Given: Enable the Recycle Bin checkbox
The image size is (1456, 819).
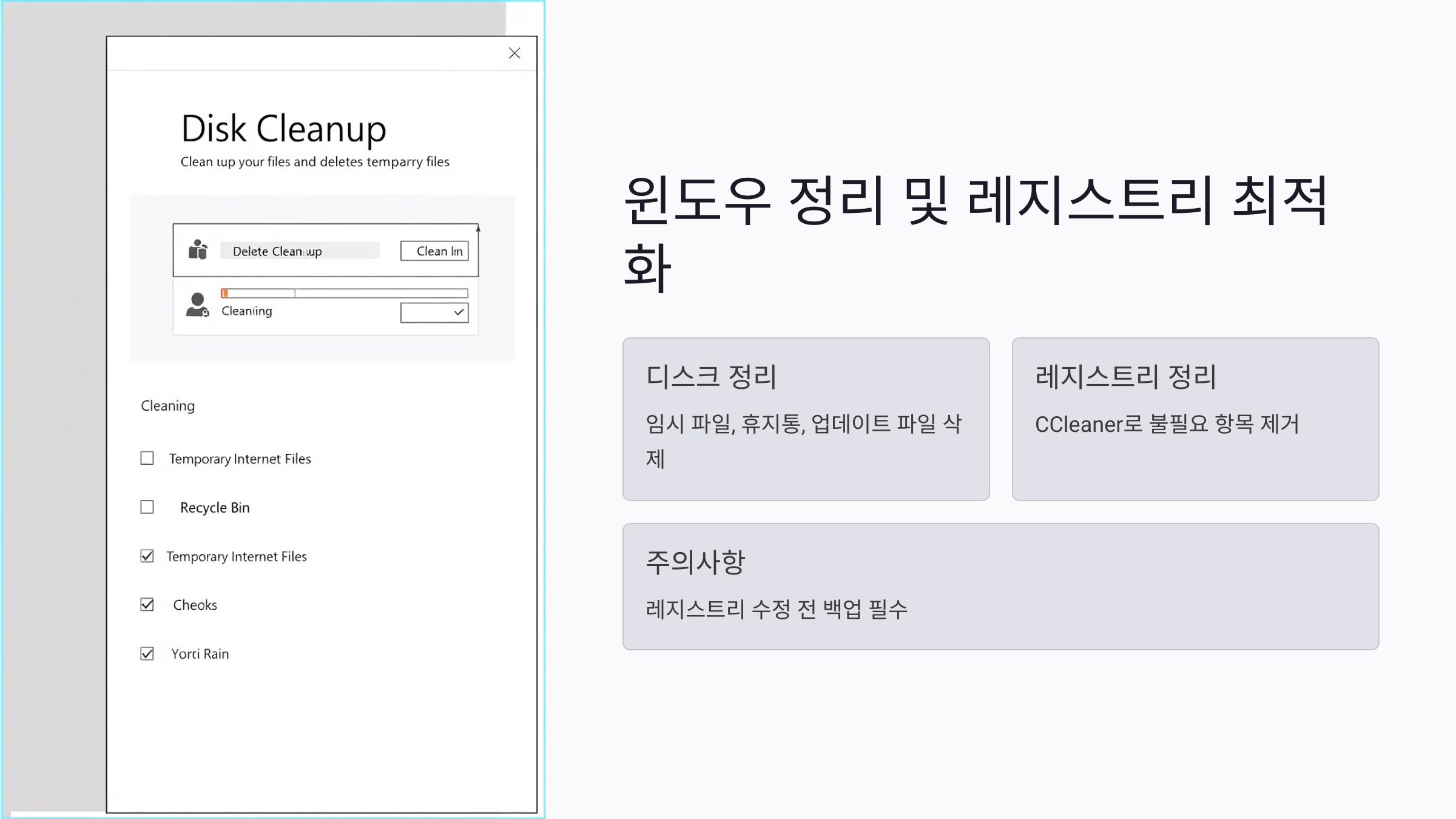Looking at the screenshot, I should pyautogui.click(x=147, y=507).
